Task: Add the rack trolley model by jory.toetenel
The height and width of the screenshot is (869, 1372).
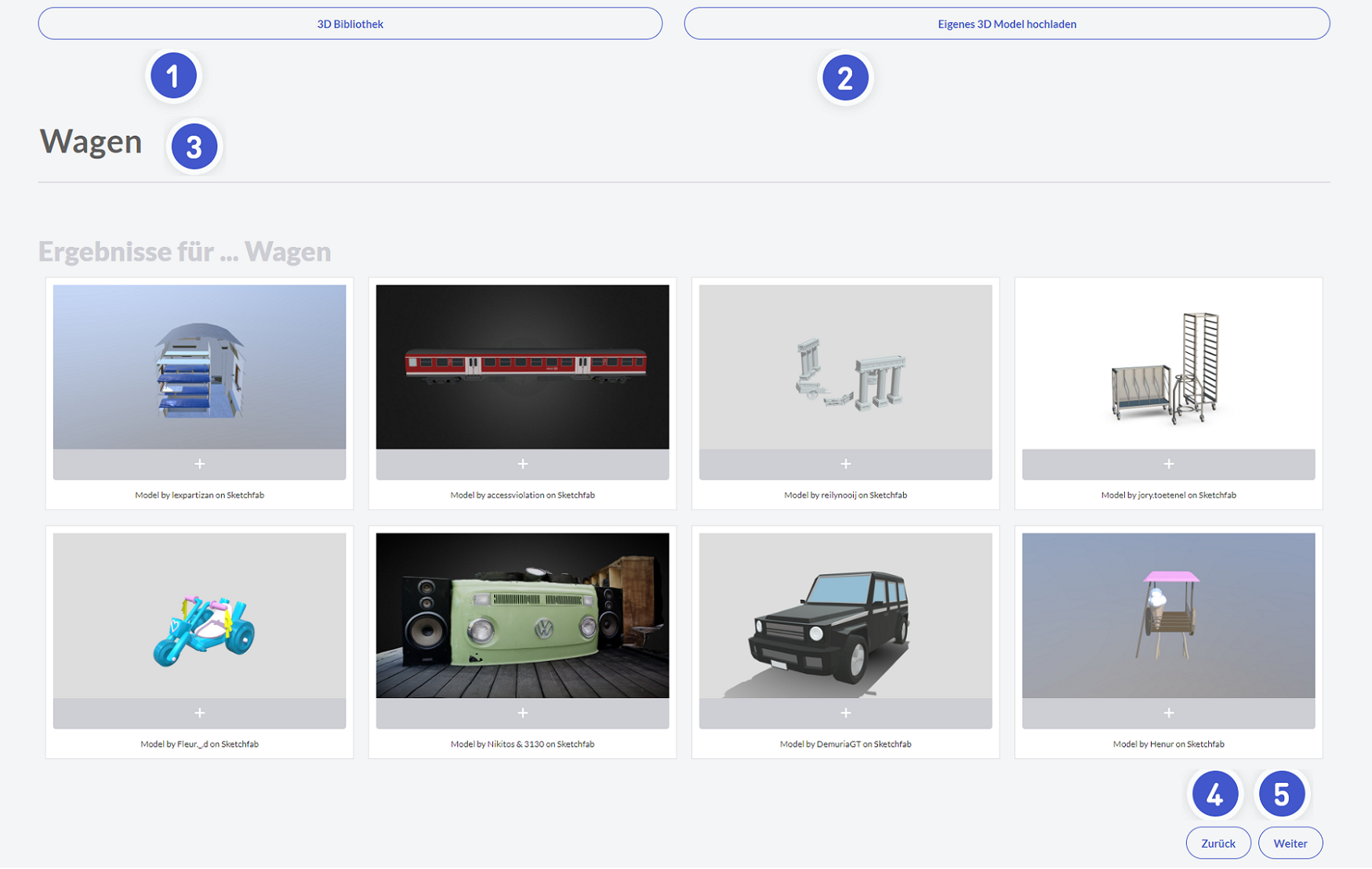Action: click(1168, 464)
